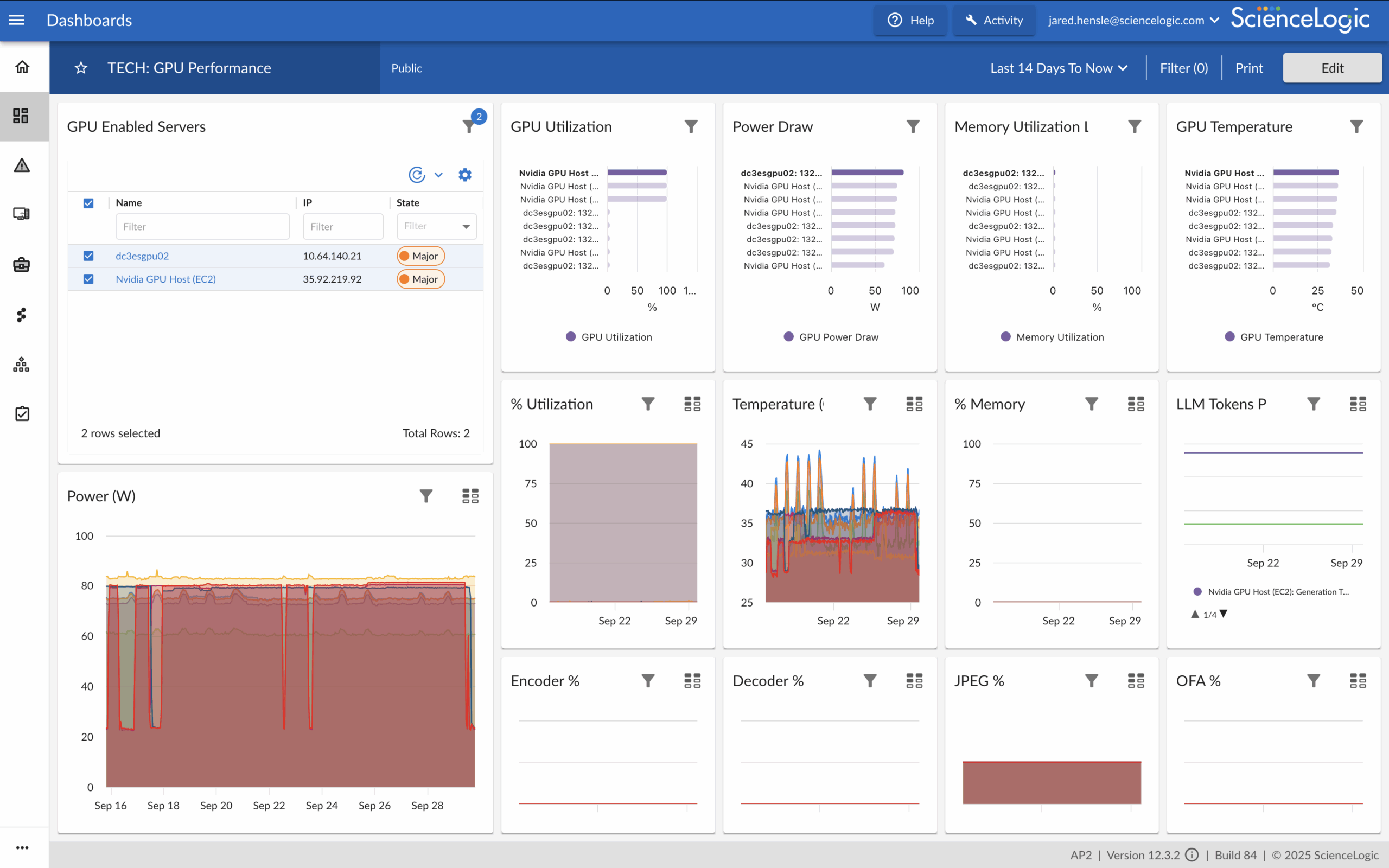Image resolution: width=1389 pixels, height=868 pixels.
Task: Expand the jared.hensle user account menu
Action: [1132, 20]
